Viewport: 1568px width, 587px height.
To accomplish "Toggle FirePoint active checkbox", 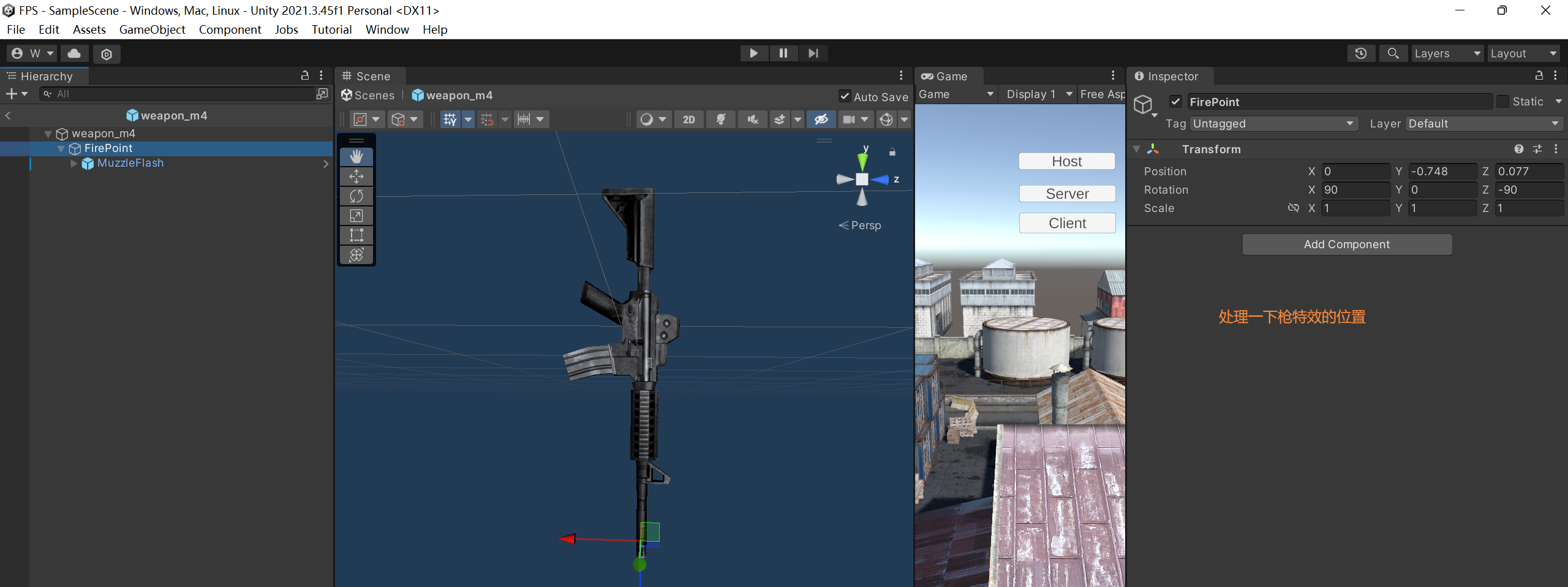I will point(1175,102).
